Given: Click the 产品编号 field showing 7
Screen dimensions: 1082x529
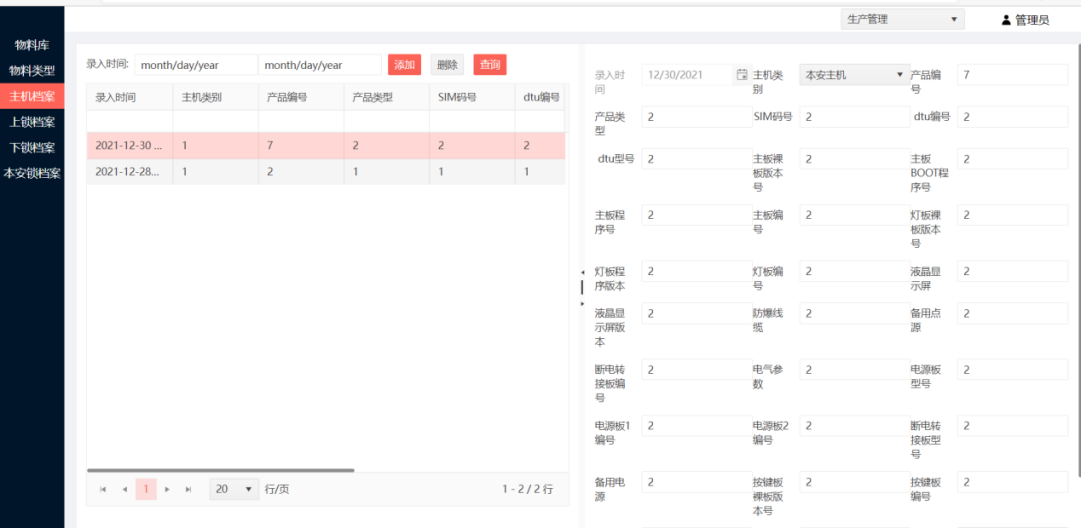Looking at the screenshot, I should 1012,74.
